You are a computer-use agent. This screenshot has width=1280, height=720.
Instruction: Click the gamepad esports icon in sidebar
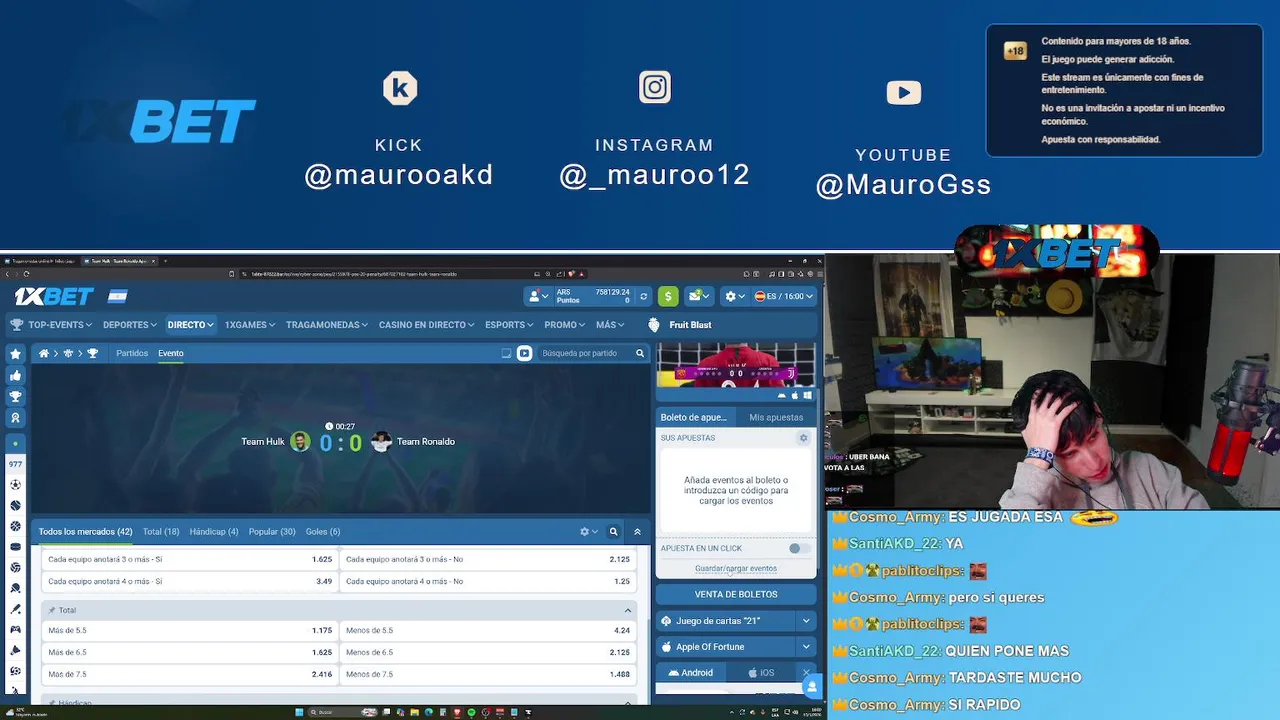pyautogui.click(x=15, y=630)
